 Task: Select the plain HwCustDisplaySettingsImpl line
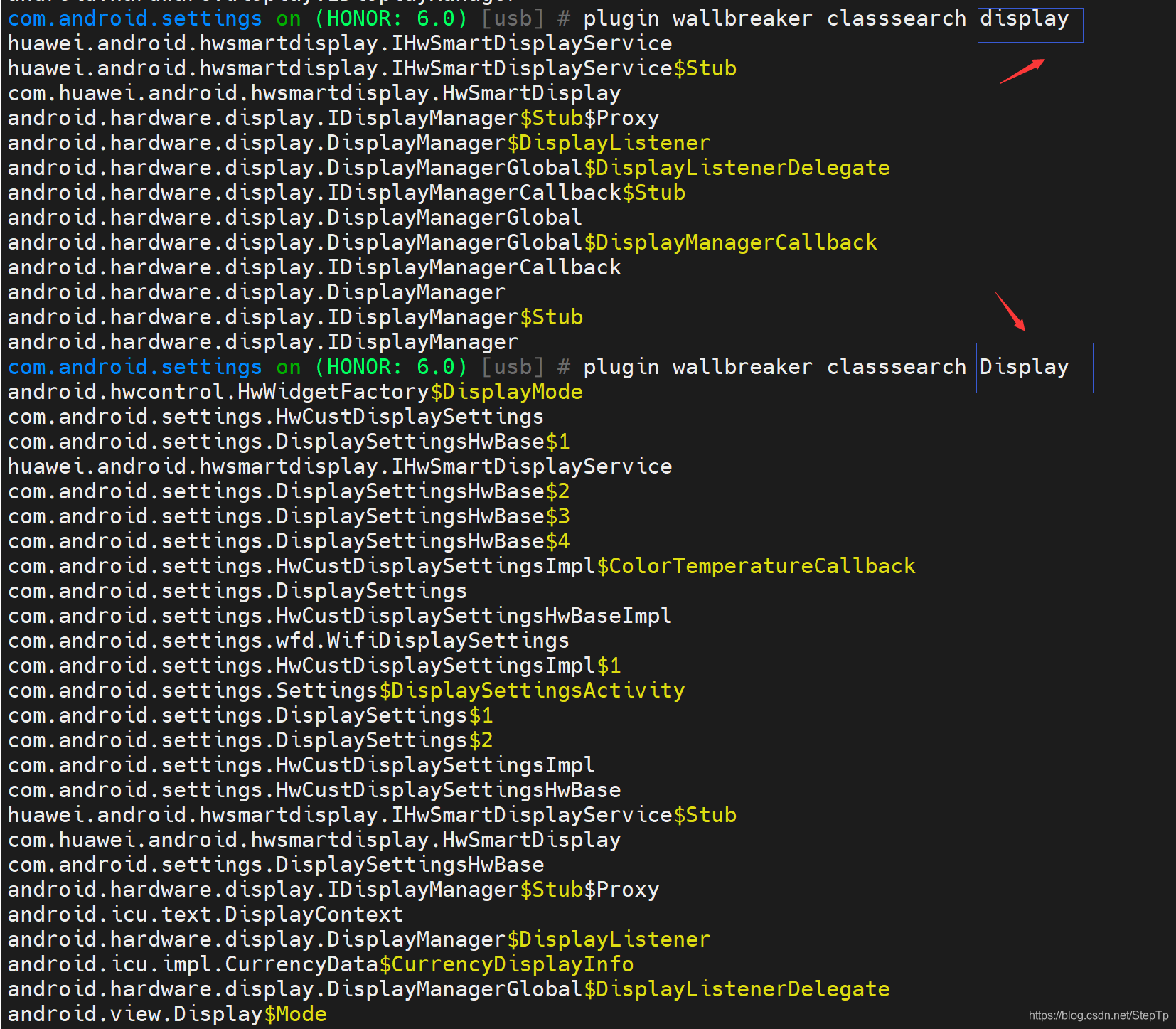tap(301, 766)
